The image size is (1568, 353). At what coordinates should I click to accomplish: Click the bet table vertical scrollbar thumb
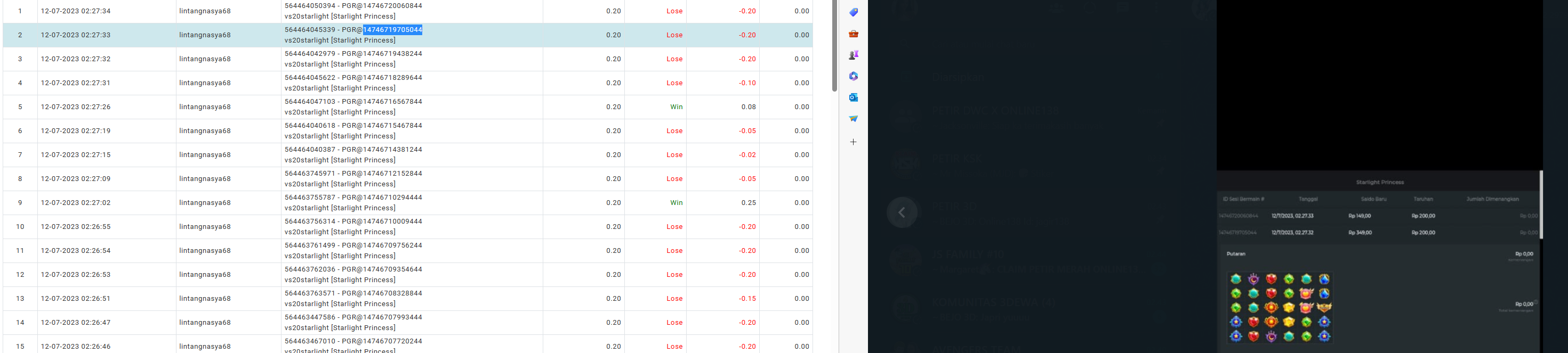pyautogui.click(x=834, y=46)
